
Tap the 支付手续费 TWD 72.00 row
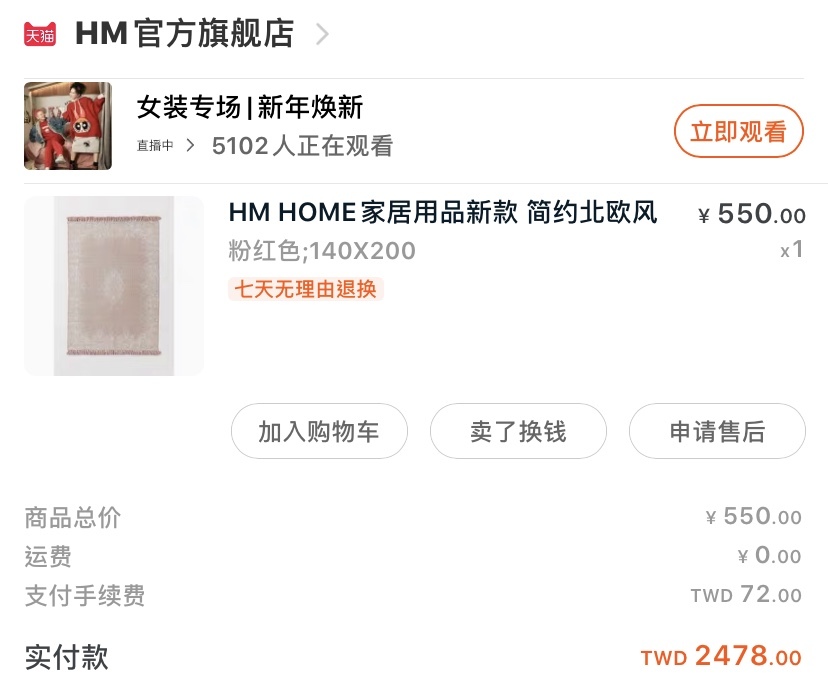point(413,595)
